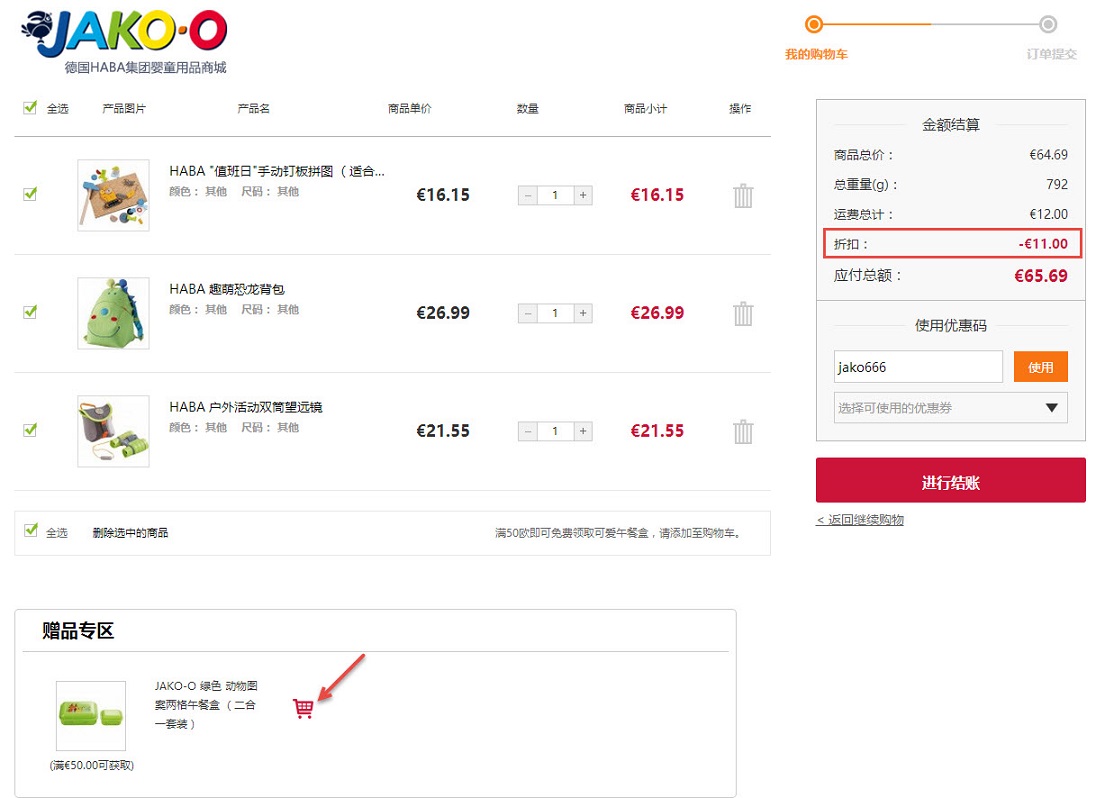The height and width of the screenshot is (798, 1096).
Task: Uncheck the 双筒望远镜 item checkbox
Action: pyautogui.click(x=30, y=430)
